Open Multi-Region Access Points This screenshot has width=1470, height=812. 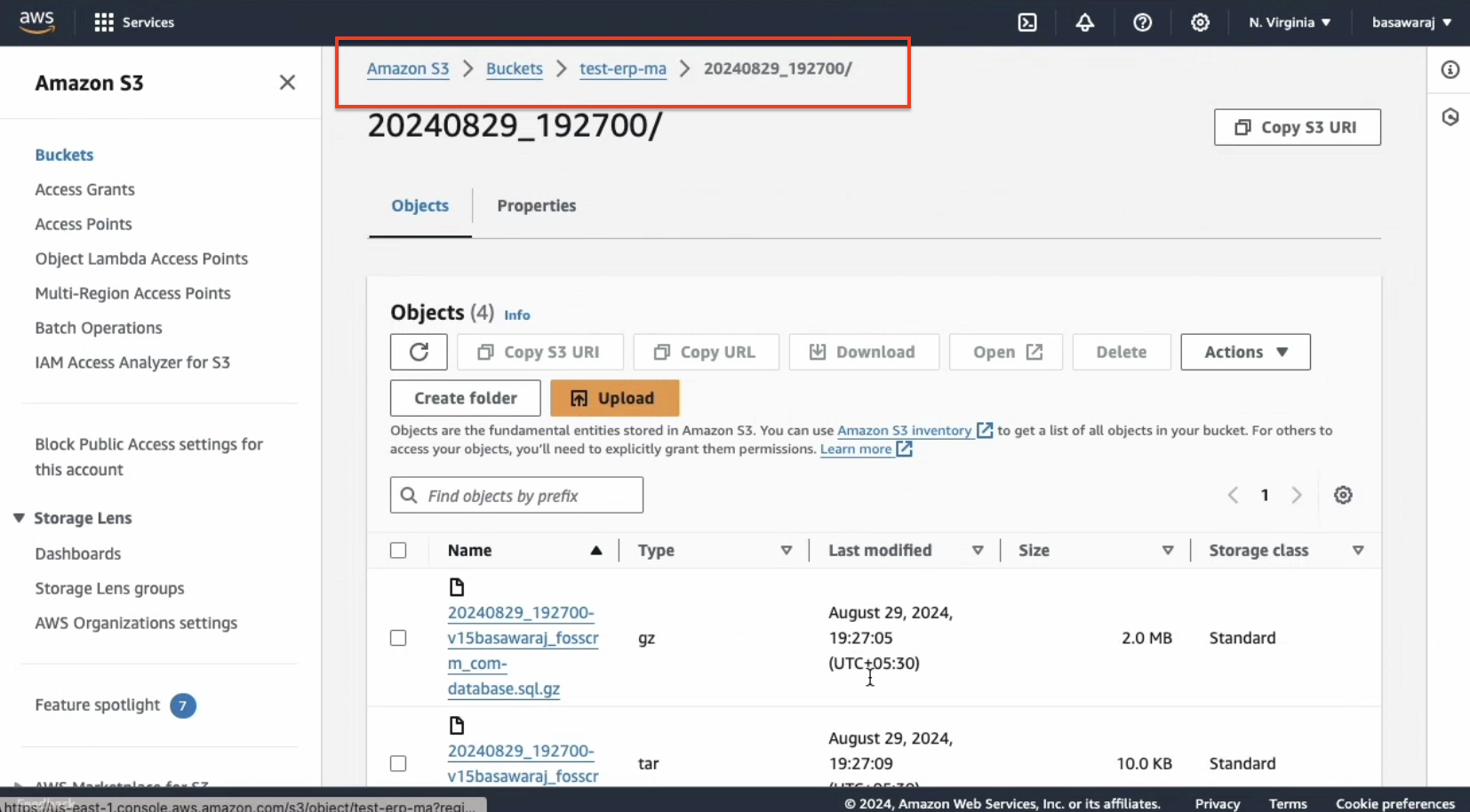coord(132,293)
